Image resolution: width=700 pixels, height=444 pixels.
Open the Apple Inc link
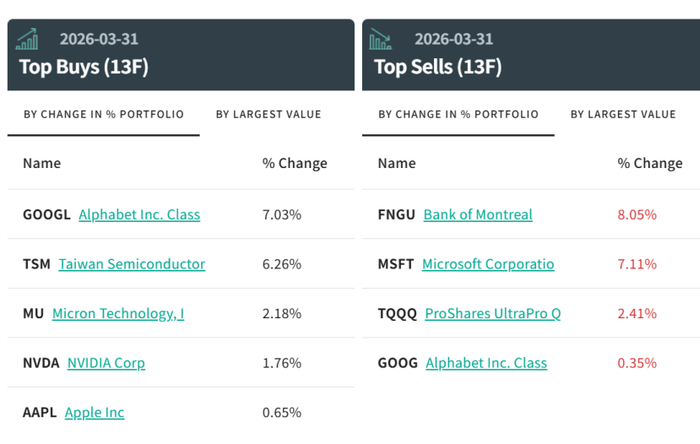(94, 412)
